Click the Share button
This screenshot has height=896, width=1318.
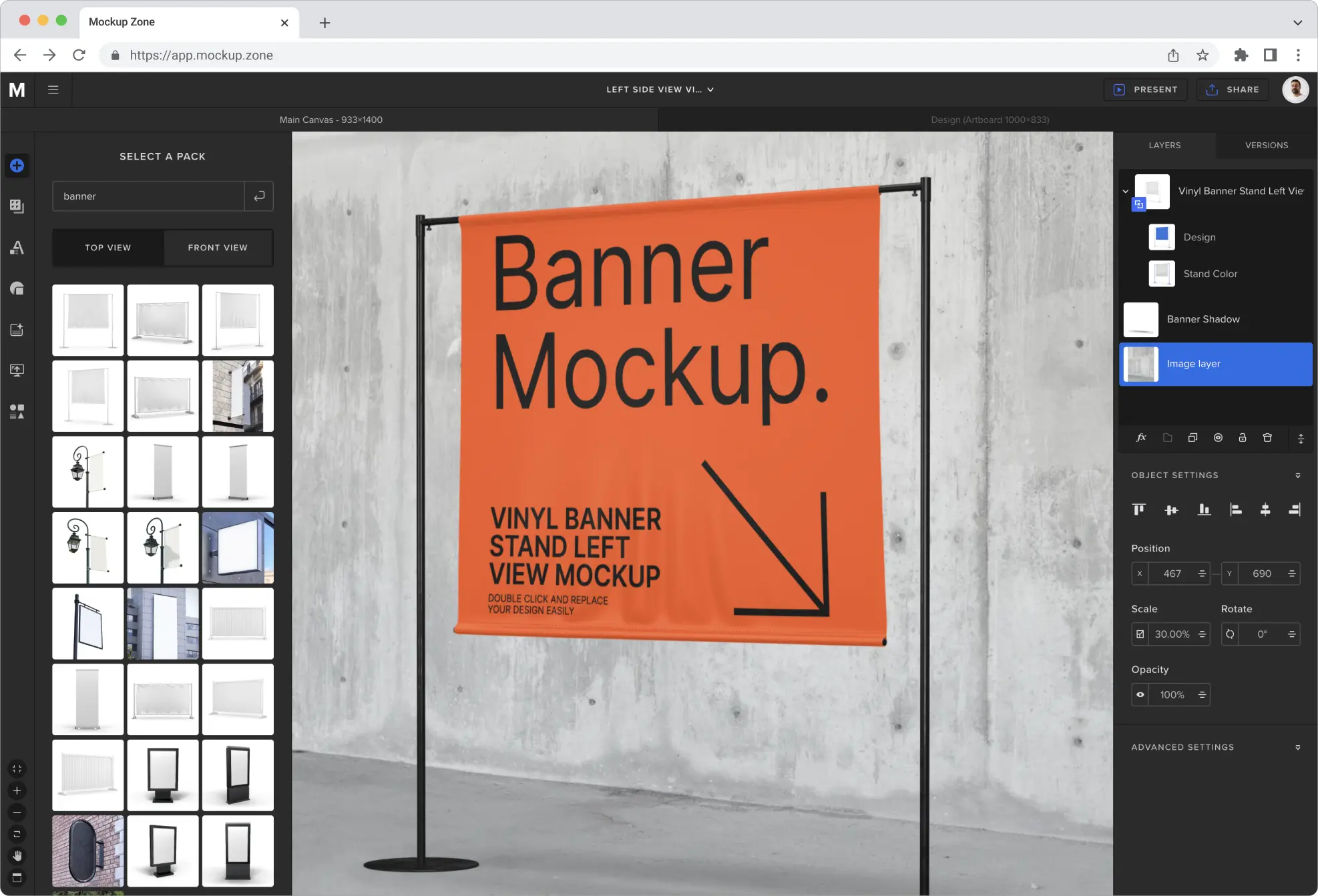click(1233, 89)
